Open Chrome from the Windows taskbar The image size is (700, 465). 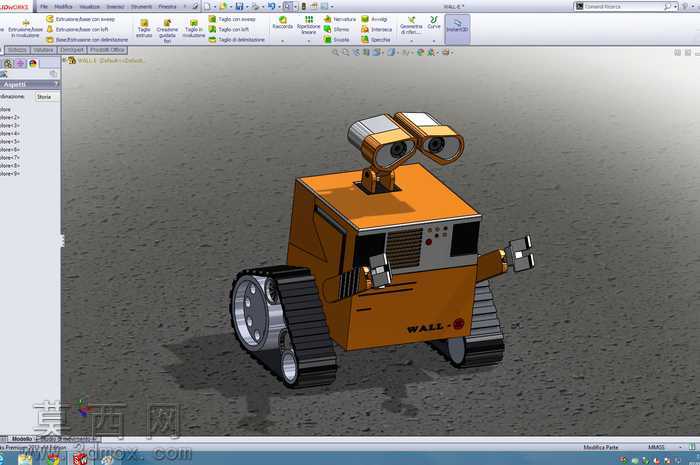(54, 459)
